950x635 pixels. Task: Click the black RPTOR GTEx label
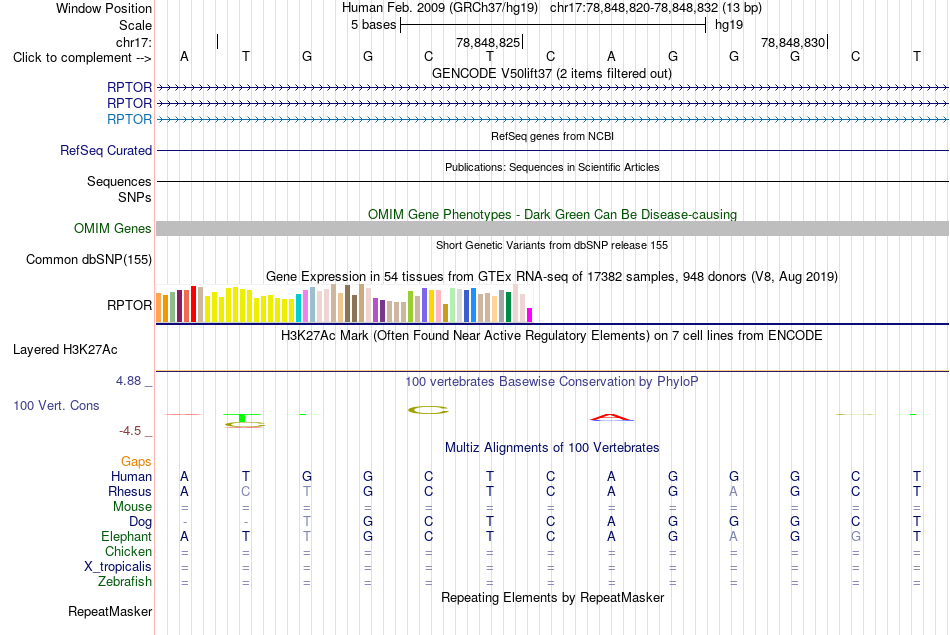point(129,305)
